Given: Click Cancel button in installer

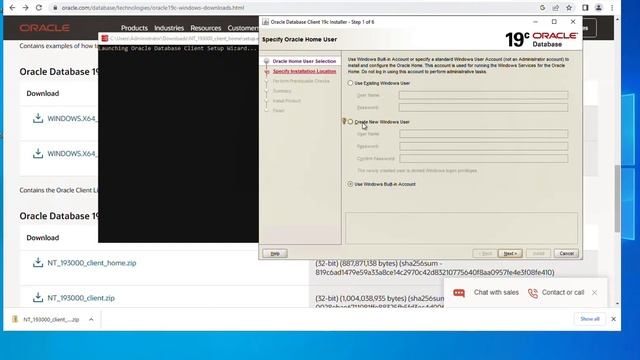Looking at the screenshot, I should [x=566, y=253].
